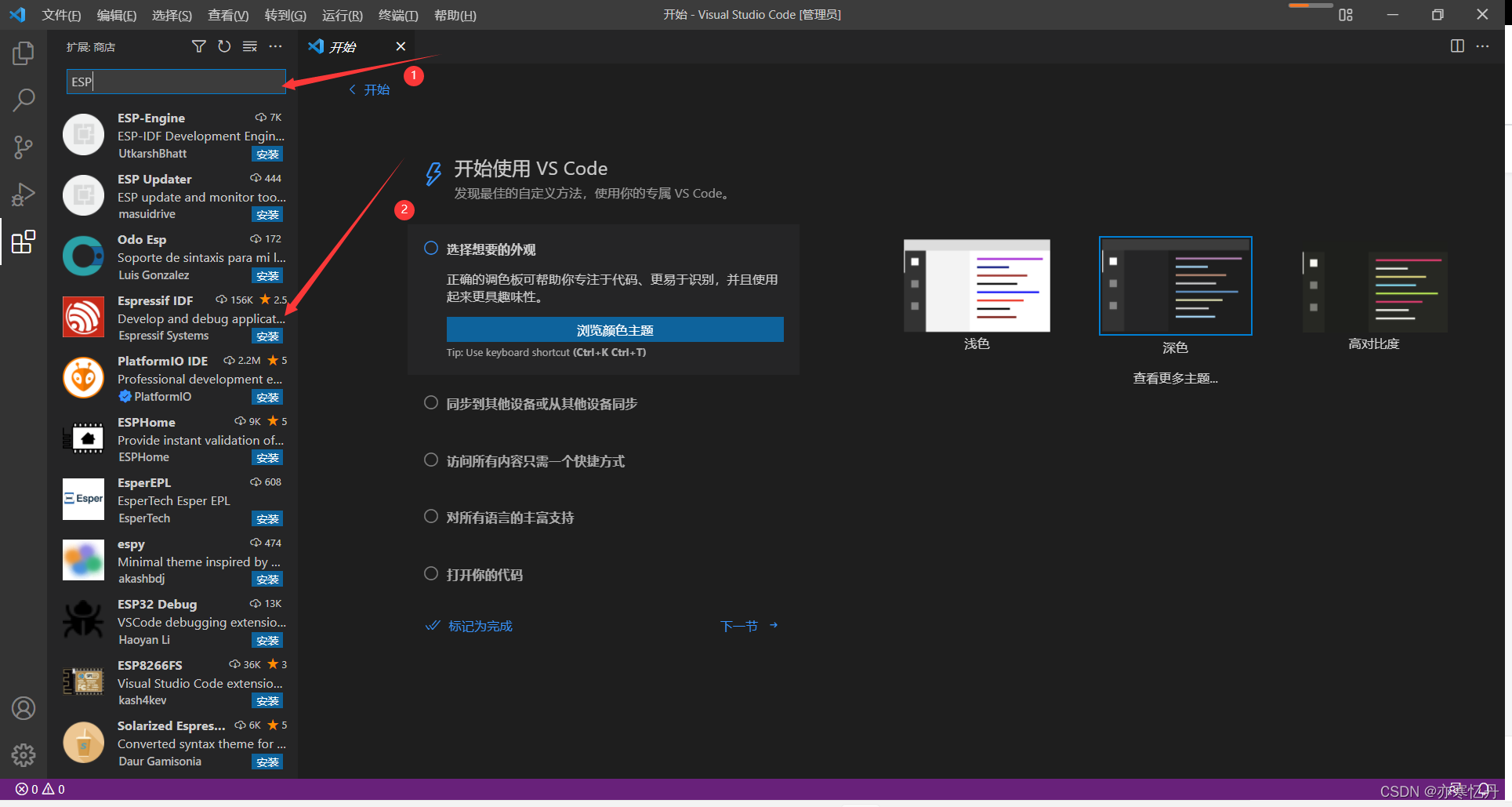
Task: Click the VS Code logo in title bar
Action: 17,15
